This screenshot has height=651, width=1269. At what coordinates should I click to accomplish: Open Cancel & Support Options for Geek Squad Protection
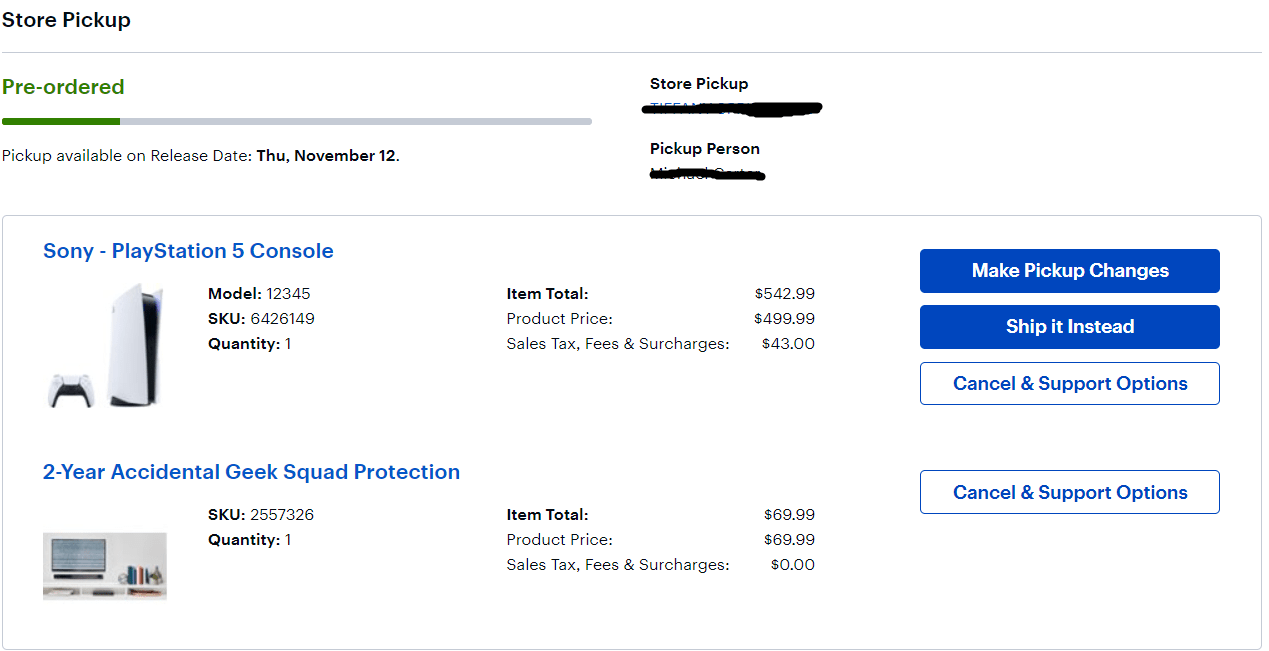1069,493
